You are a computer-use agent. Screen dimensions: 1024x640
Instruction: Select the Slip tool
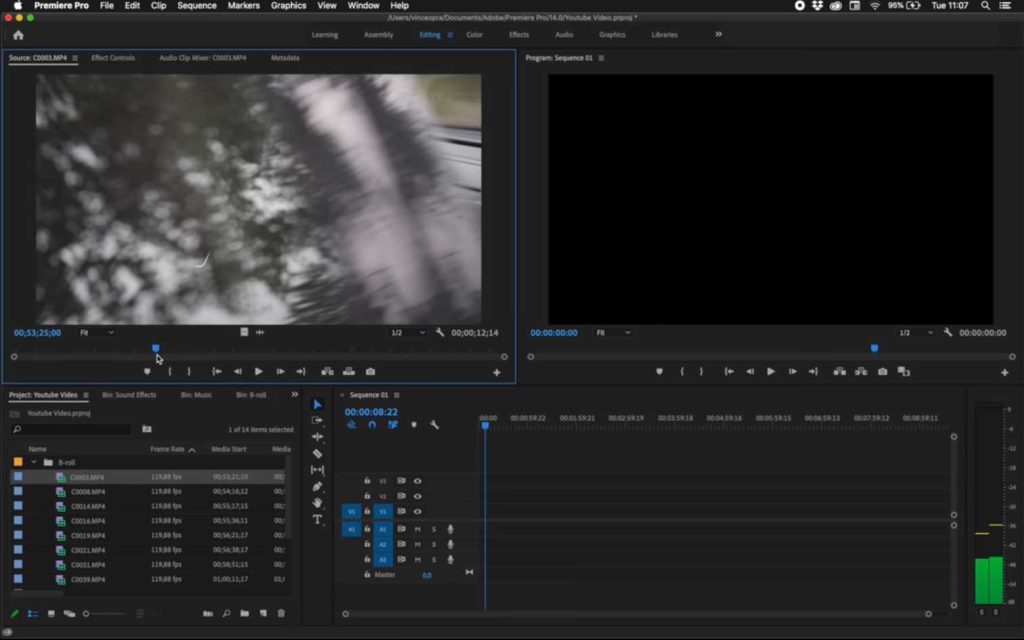(x=317, y=470)
